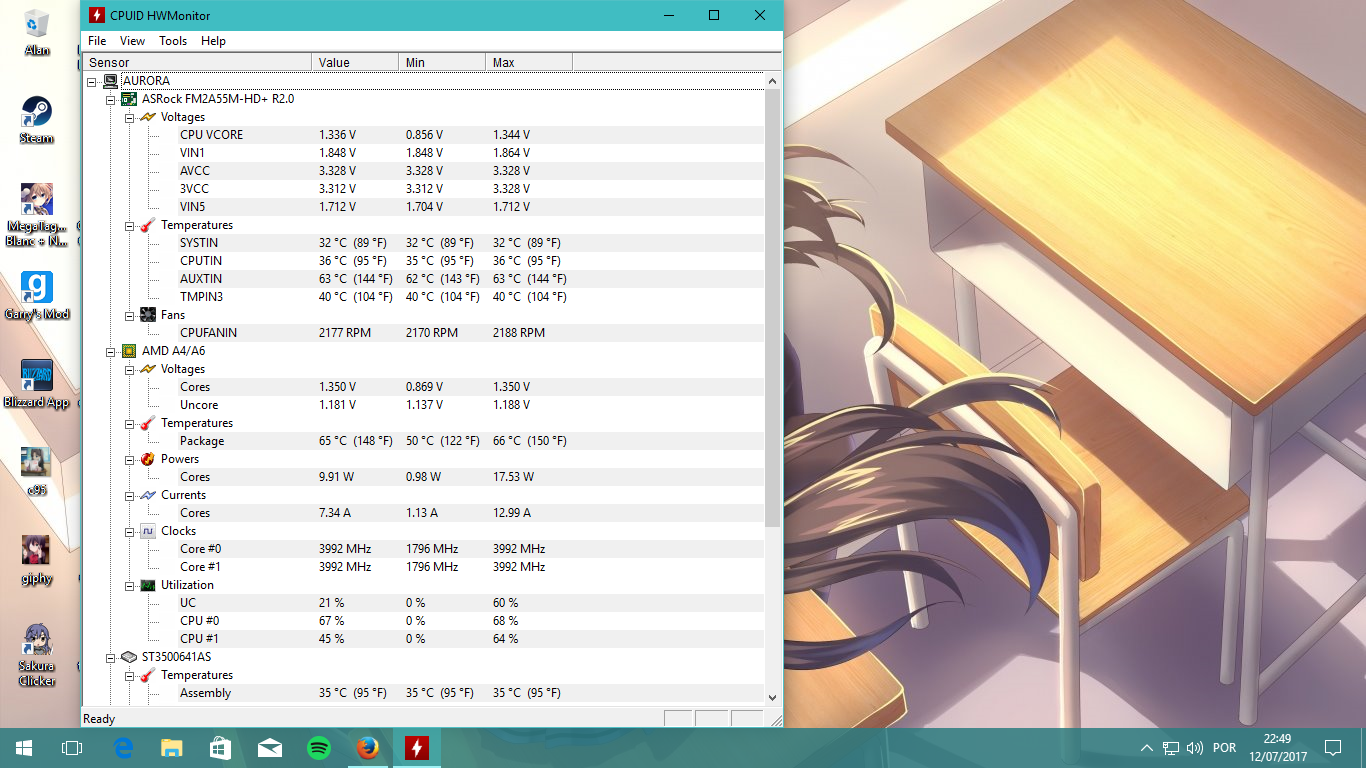
Task: Collapse the Fans section
Action: tap(130, 315)
